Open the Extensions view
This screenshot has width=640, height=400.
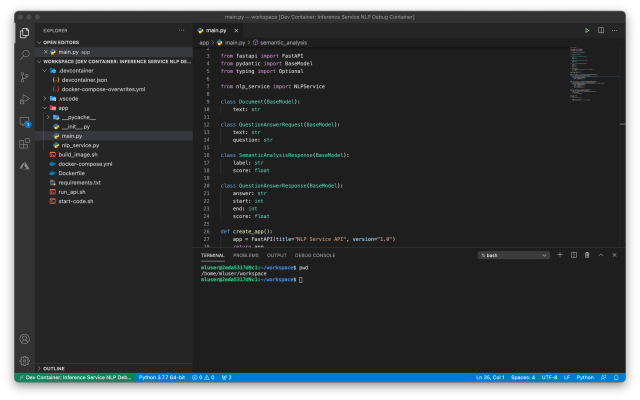24,144
